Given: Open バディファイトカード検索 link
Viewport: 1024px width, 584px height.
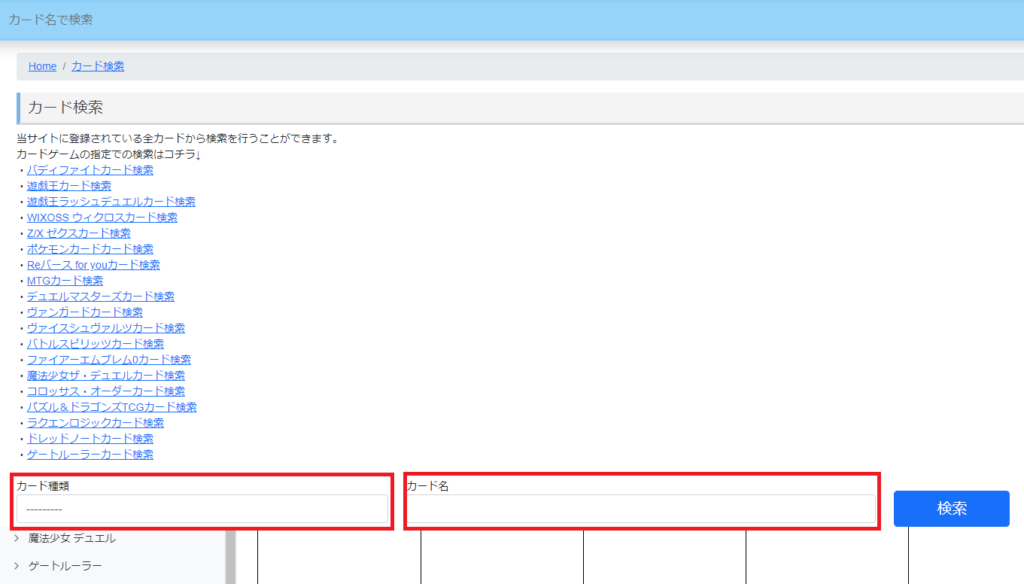Looking at the screenshot, I should (90, 170).
